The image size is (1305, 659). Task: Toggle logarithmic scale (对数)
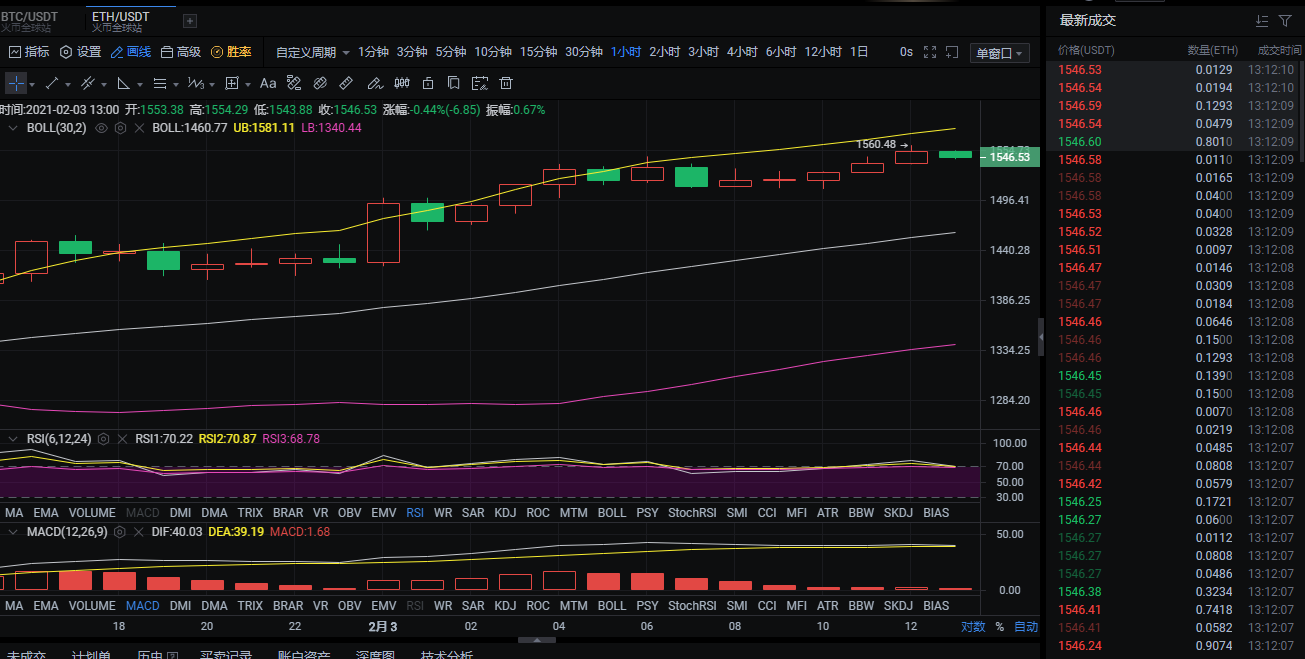click(973, 627)
